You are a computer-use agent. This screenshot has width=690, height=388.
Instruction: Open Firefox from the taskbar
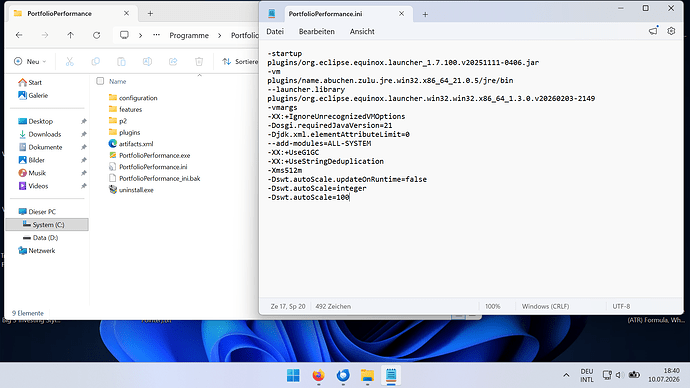tap(318, 376)
